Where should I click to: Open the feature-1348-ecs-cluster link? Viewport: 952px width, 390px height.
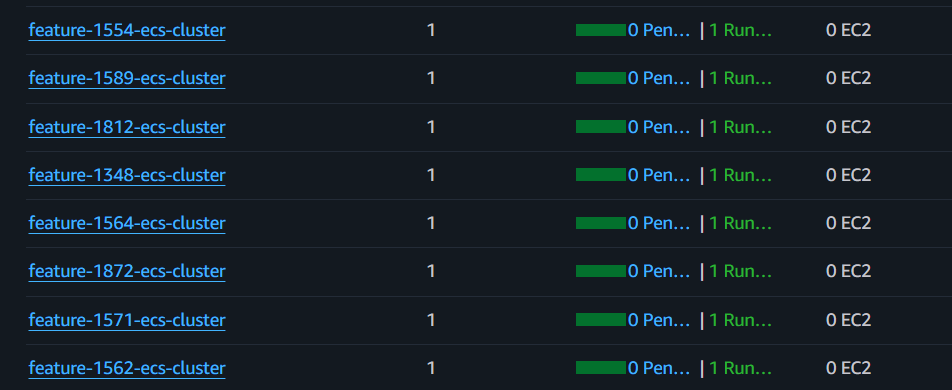(x=127, y=175)
